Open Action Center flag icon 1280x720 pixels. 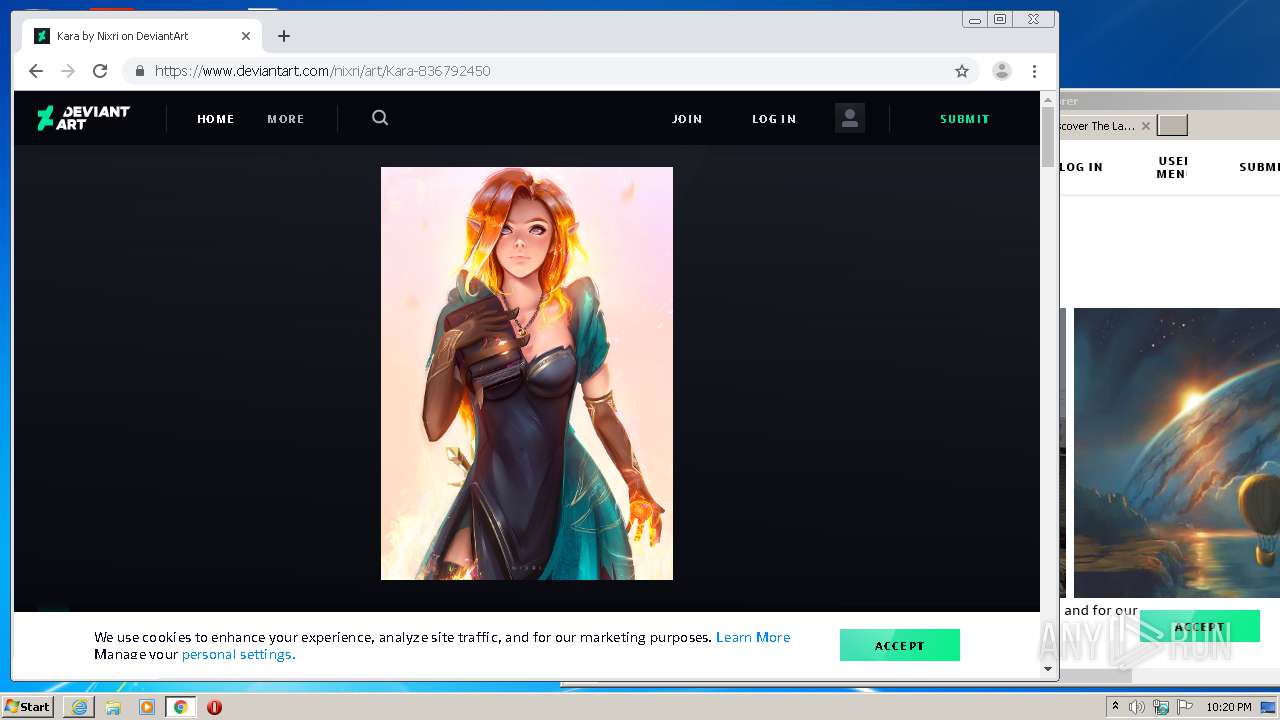[1185, 707]
